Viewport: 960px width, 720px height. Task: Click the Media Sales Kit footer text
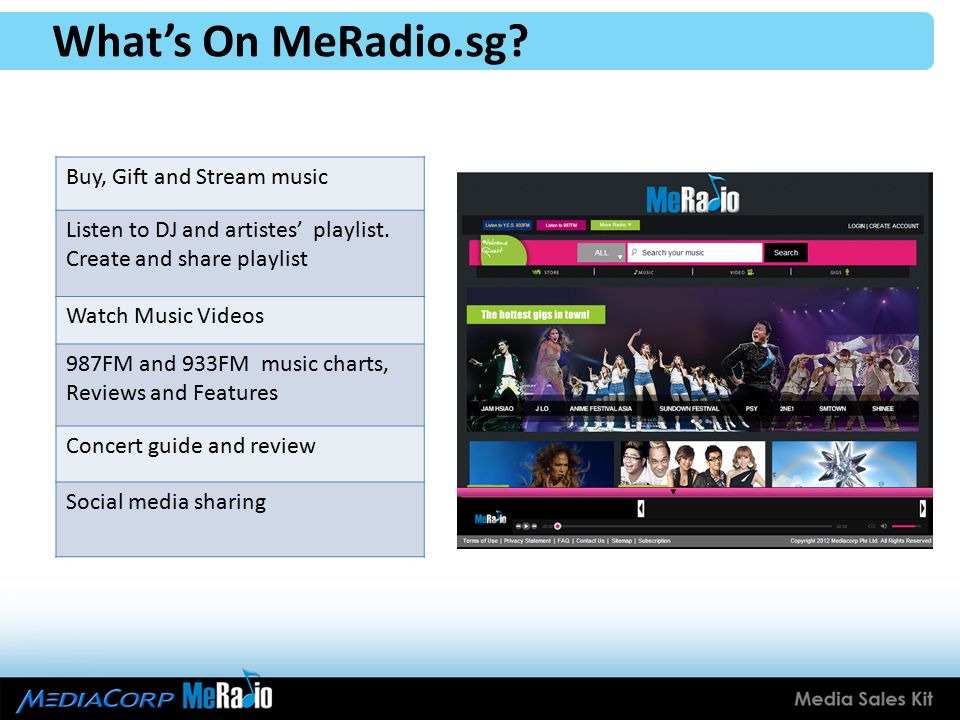click(x=863, y=699)
